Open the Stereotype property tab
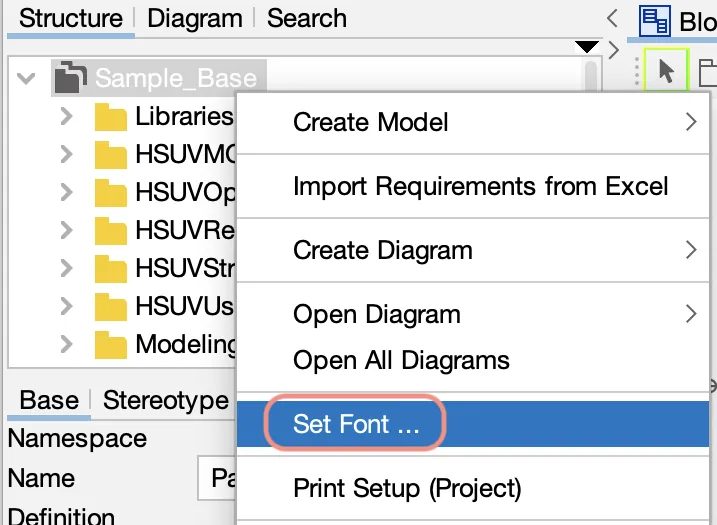 click(x=166, y=401)
